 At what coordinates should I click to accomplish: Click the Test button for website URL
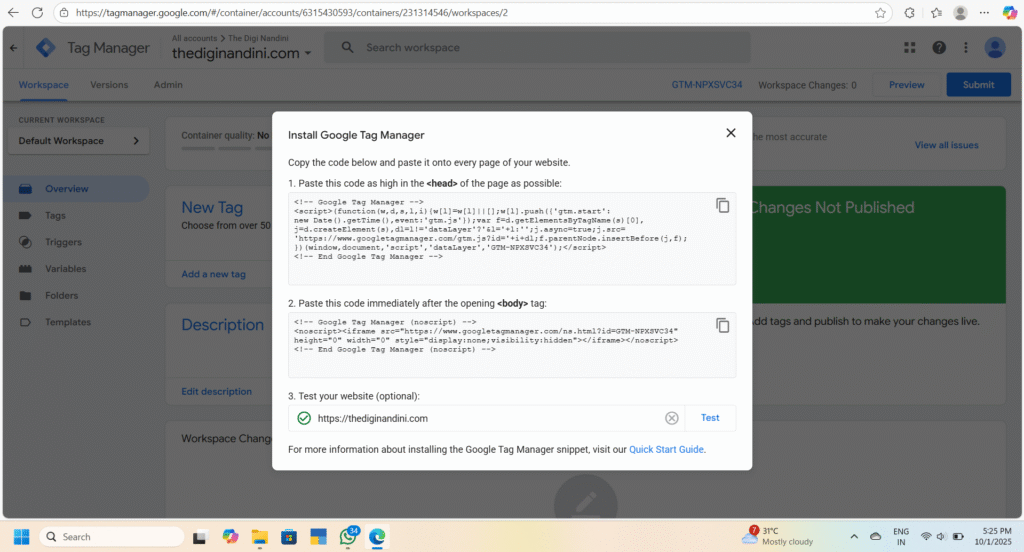tap(710, 418)
